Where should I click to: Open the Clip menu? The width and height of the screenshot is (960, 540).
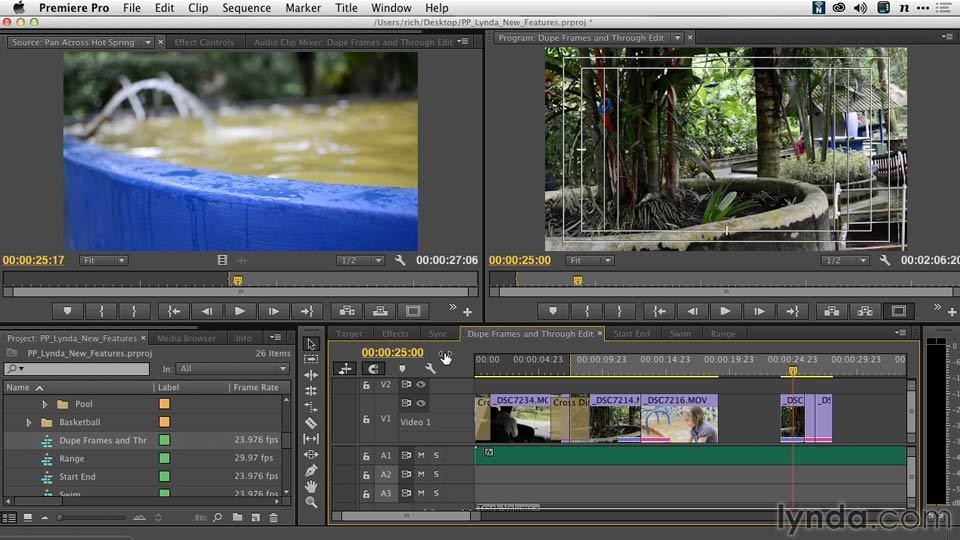pyautogui.click(x=198, y=8)
